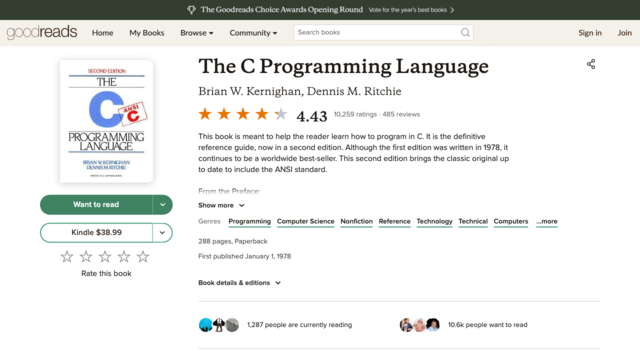Click the Want to read button
This screenshot has height=360, width=640.
(96, 204)
